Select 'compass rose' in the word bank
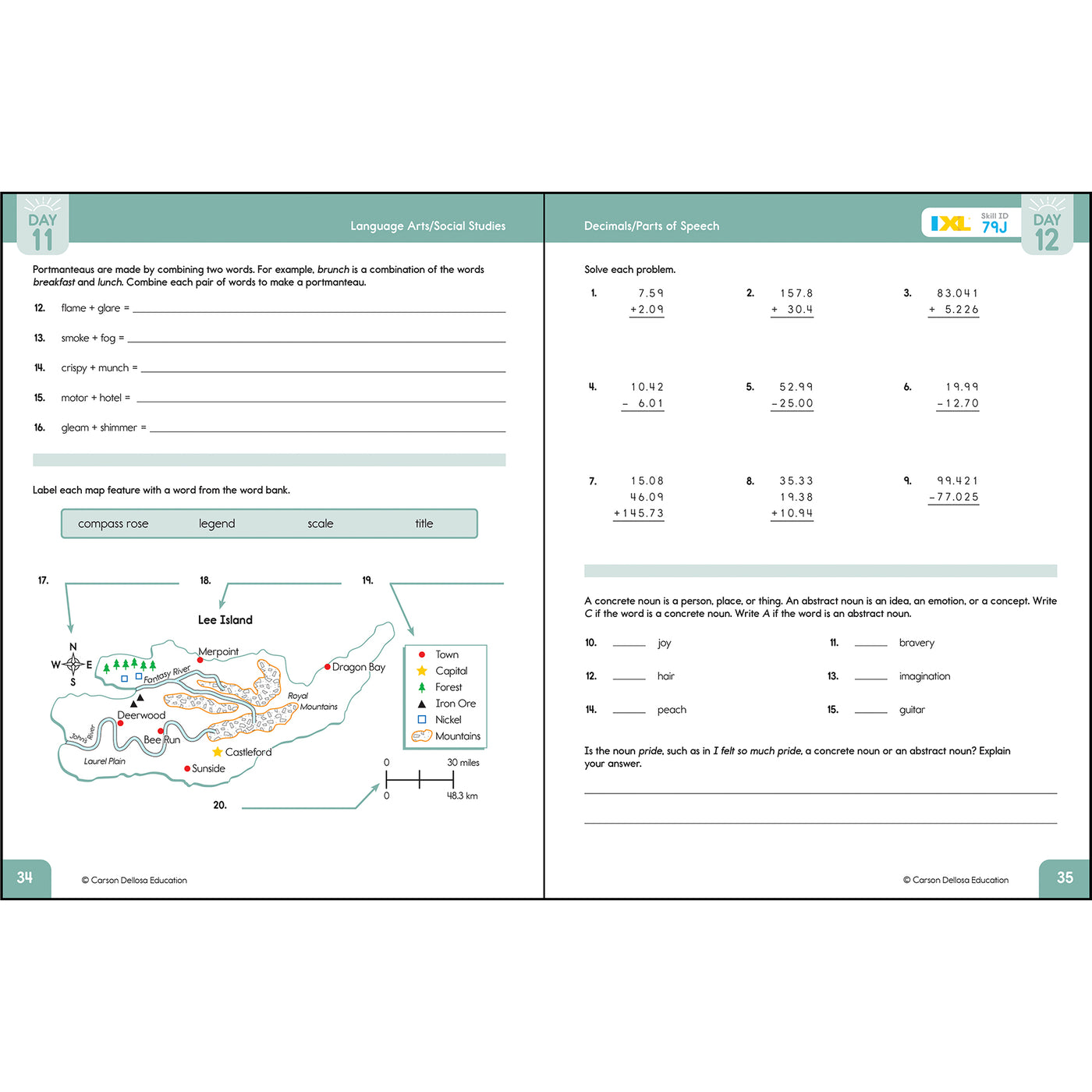Screen dimensions: 1092x1092 pos(113,523)
